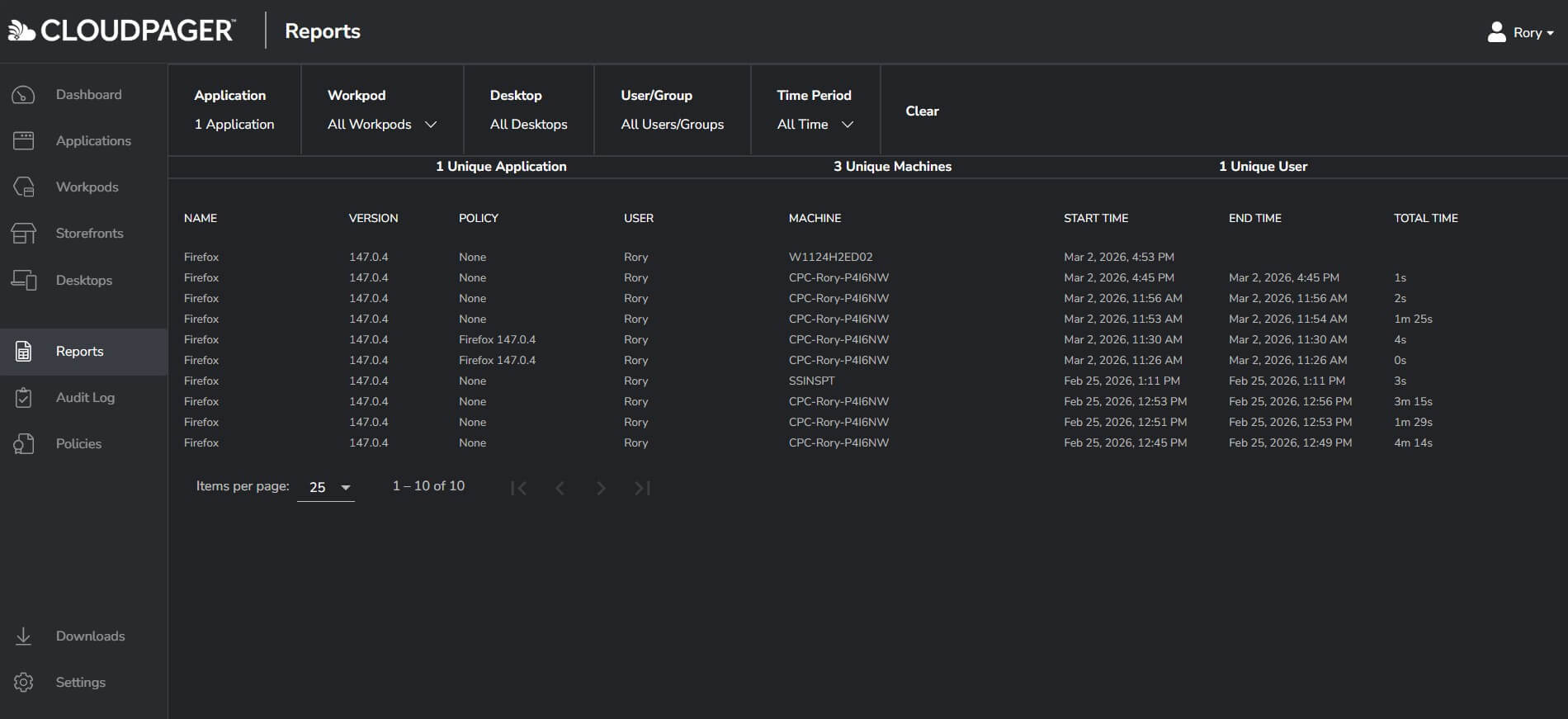Click the 1 – 10 of 10 range label
The image size is (1568, 719).
(x=428, y=486)
